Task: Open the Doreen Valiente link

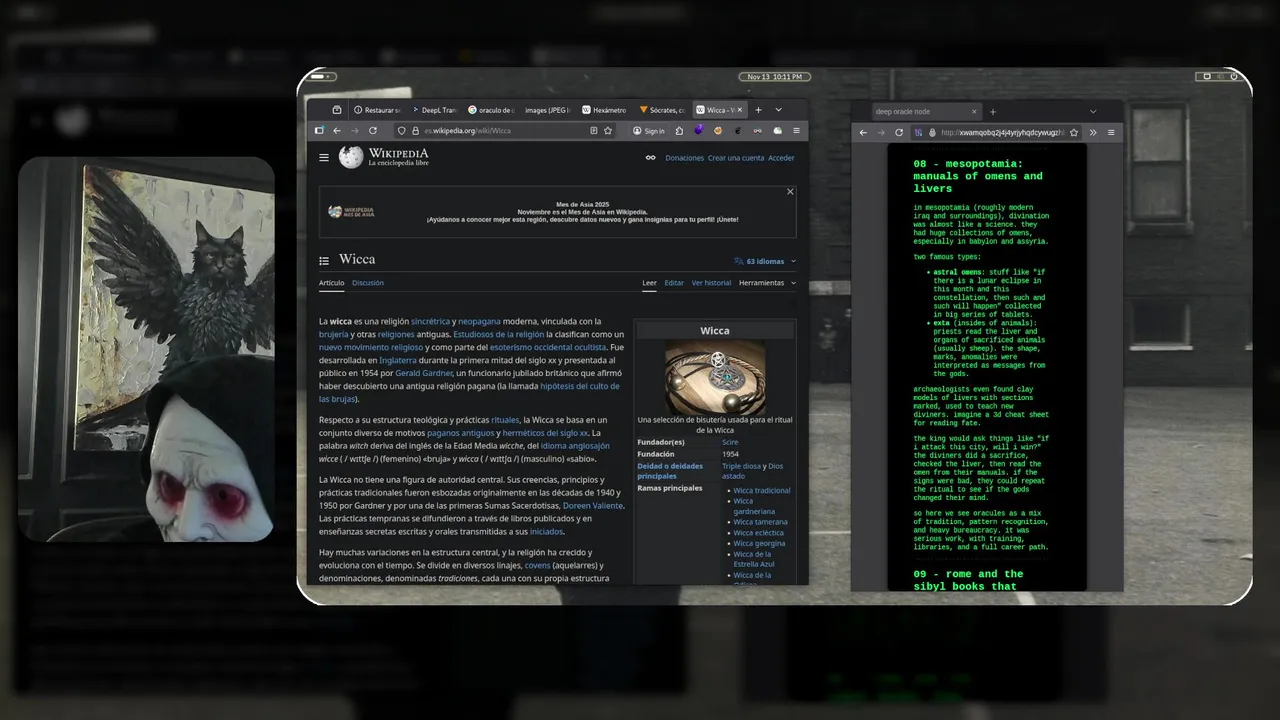Action: tap(592, 505)
